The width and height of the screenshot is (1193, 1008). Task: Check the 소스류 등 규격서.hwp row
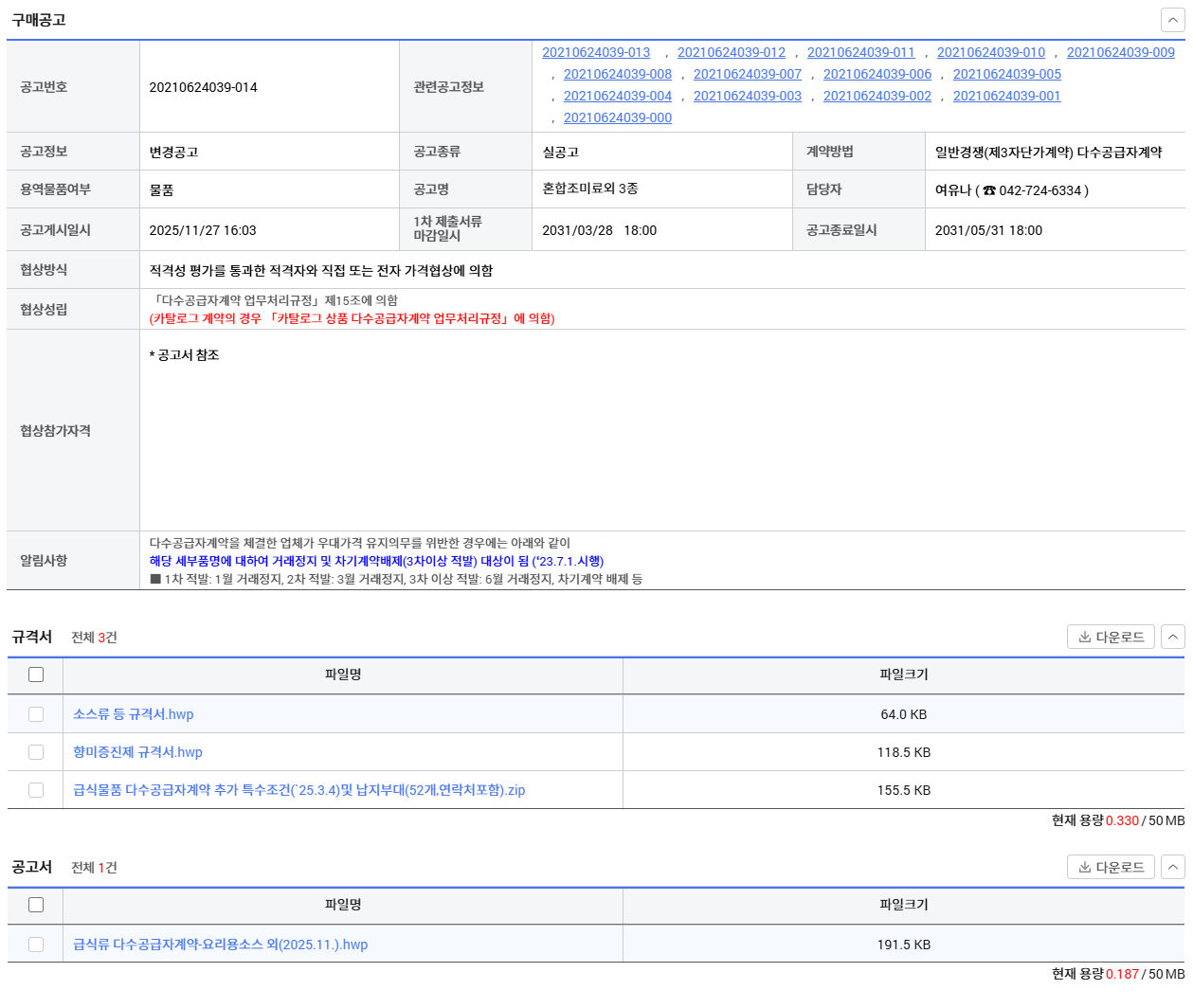click(36, 714)
